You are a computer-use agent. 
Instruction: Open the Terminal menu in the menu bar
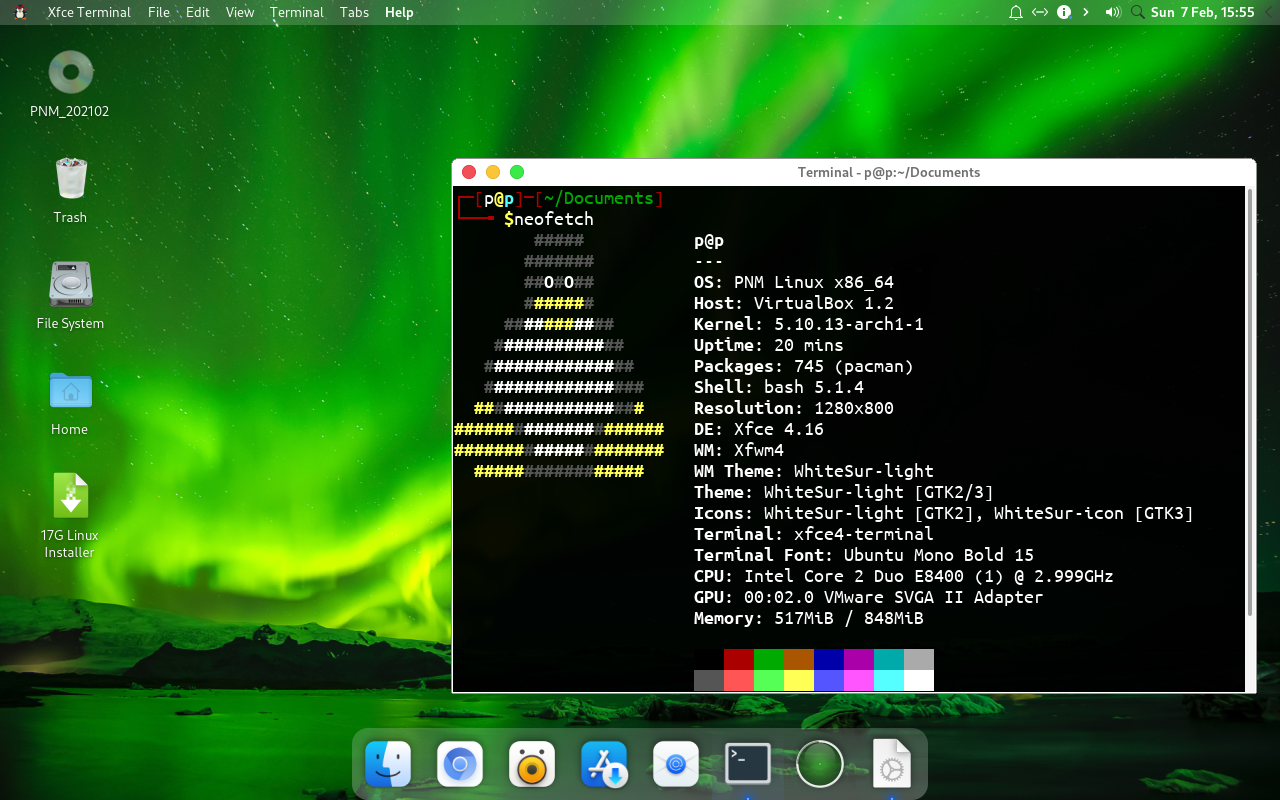[x=297, y=12]
